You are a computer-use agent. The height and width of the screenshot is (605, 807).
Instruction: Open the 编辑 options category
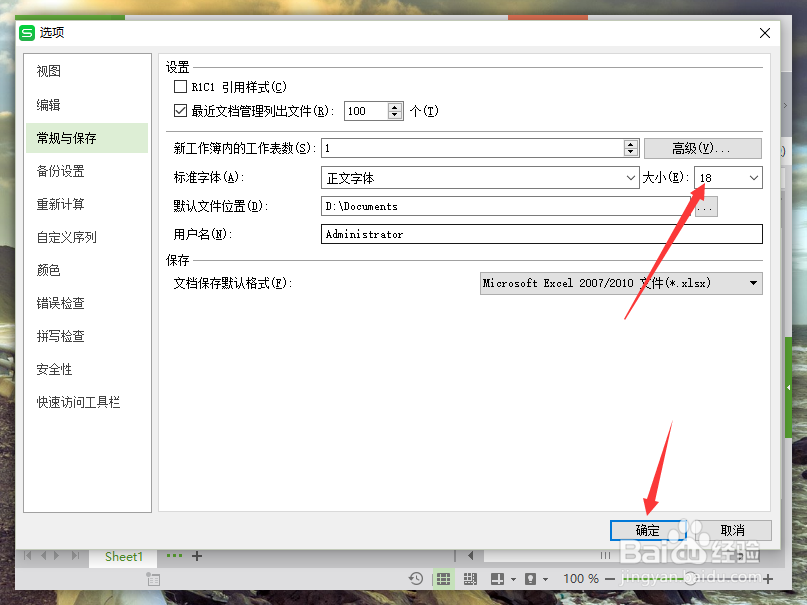click(x=48, y=105)
